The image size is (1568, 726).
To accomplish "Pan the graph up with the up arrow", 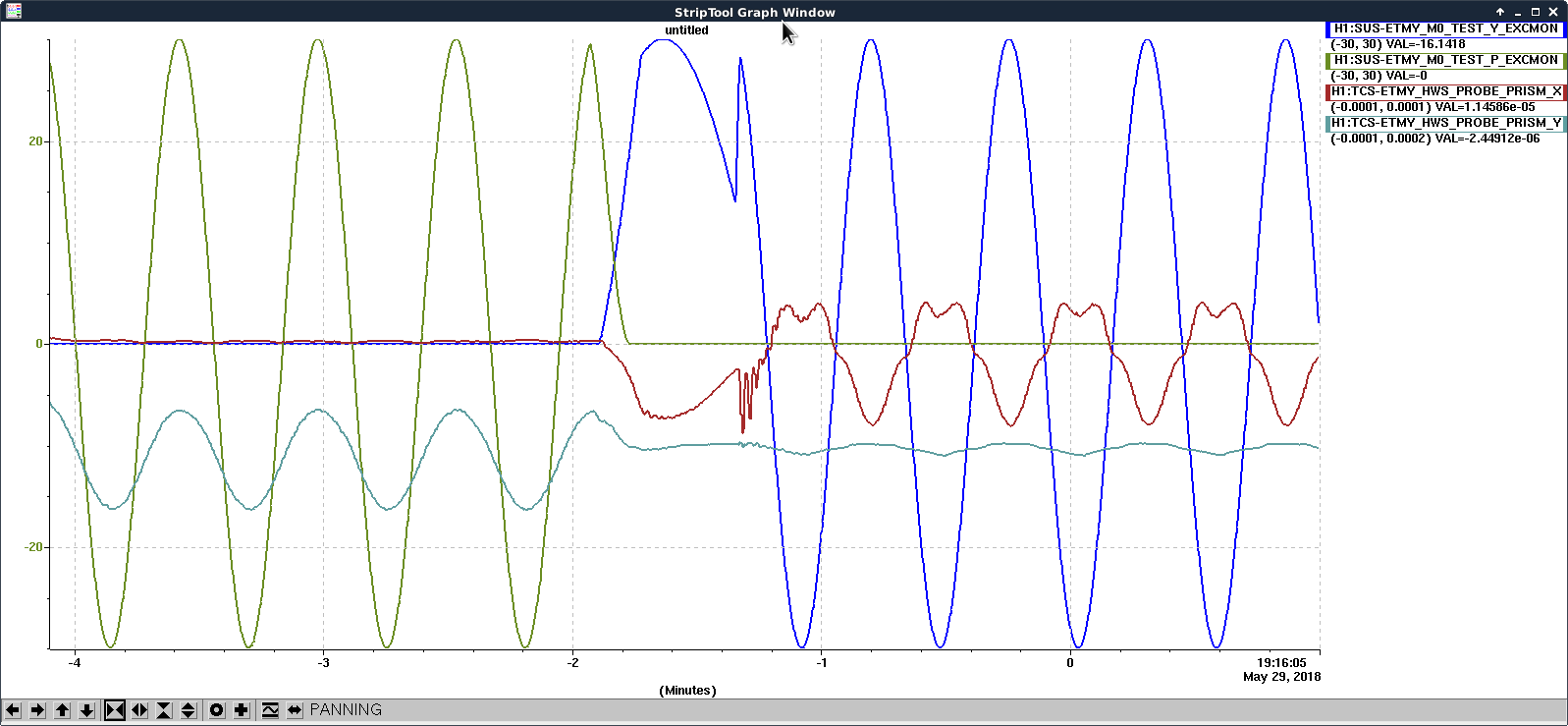I will 62,710.
